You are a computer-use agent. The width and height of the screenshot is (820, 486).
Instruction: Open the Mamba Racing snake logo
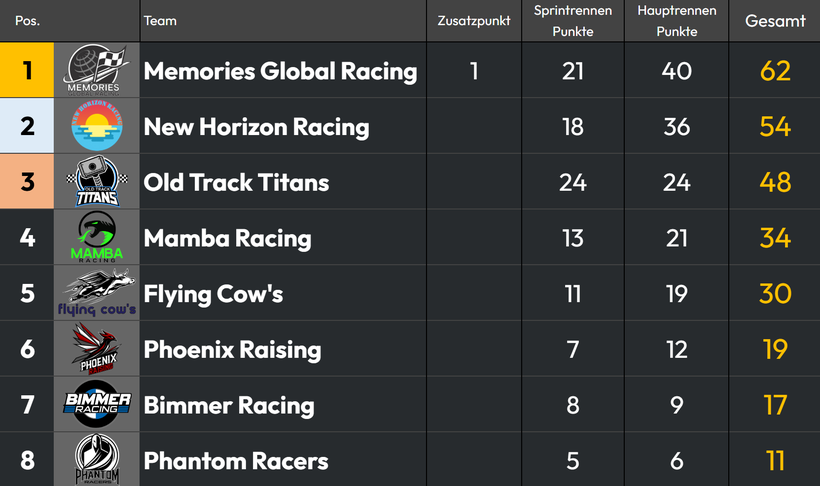(97, 237)
